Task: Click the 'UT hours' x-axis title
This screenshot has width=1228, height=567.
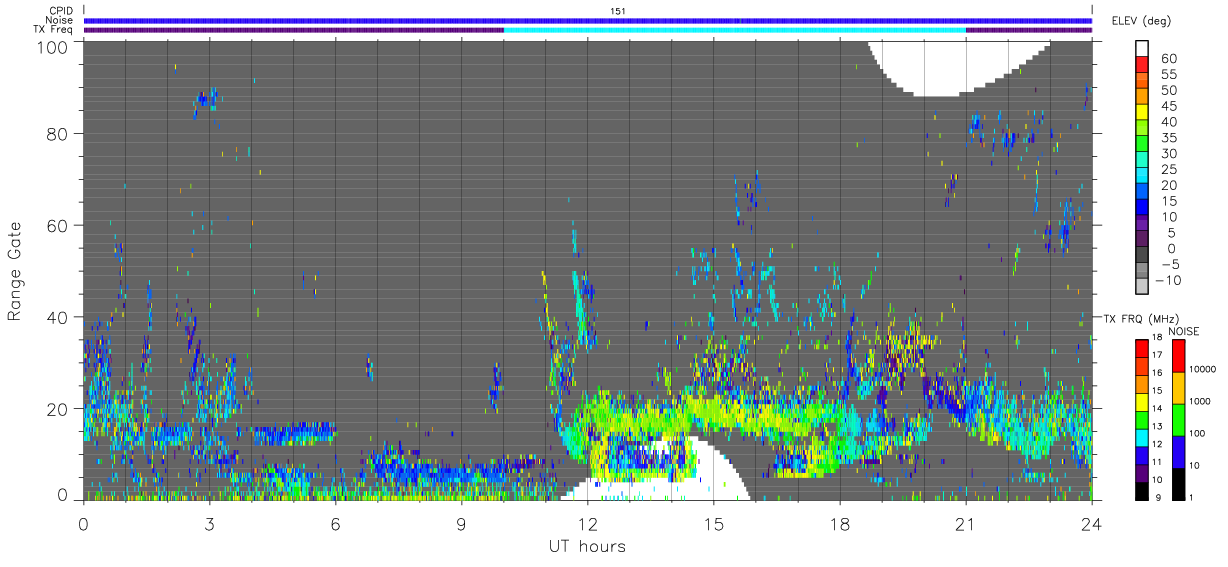Action: pyautogui.click(x=586, y=546)
